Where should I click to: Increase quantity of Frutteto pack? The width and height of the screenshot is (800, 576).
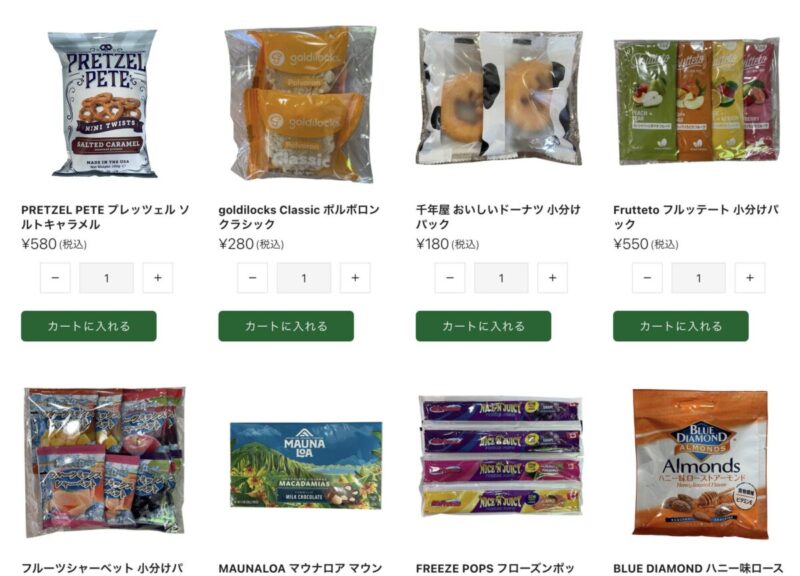click(x=749, y=278)
